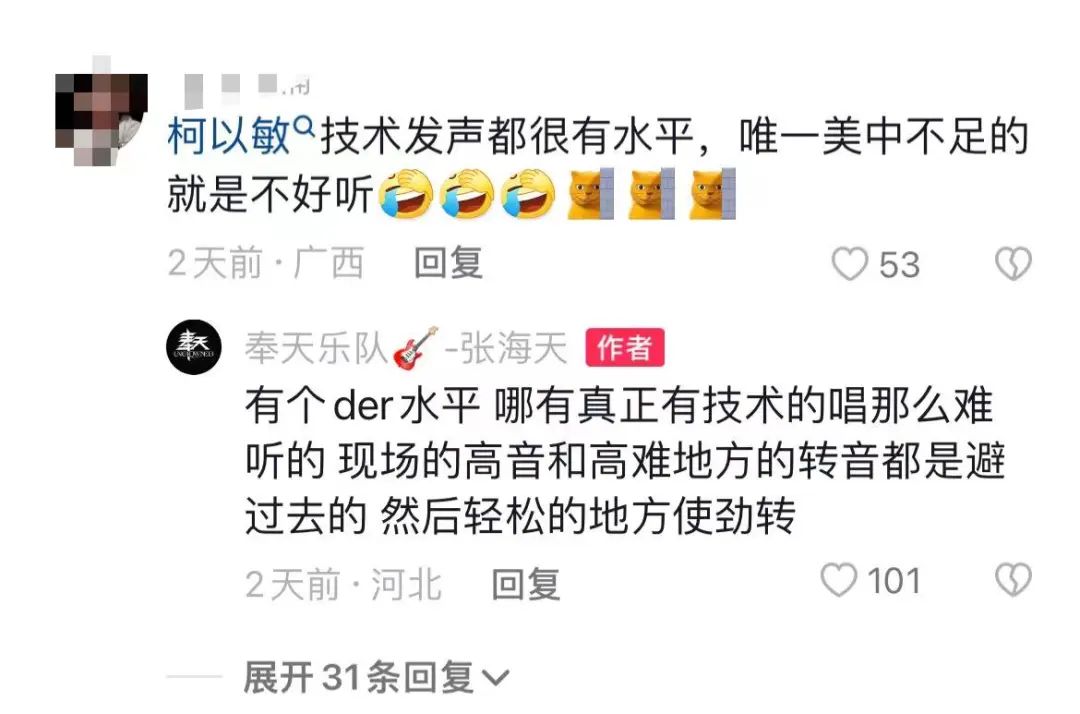Tap the 53 like count number
Screen dimensions: 1080x714
tap(900, 265)
